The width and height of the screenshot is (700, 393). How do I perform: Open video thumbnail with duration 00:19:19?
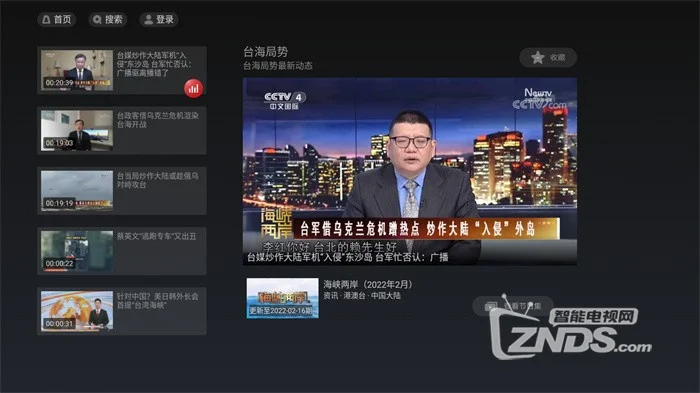coord(77,191)
